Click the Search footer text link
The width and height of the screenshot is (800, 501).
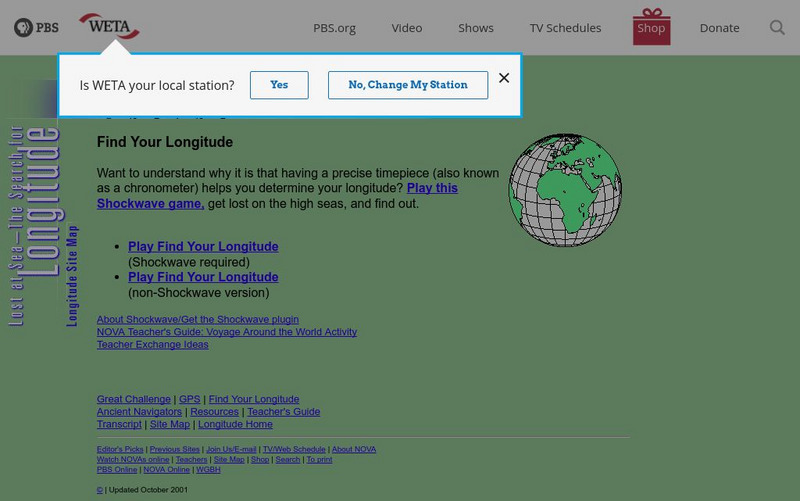click(288, 460)
